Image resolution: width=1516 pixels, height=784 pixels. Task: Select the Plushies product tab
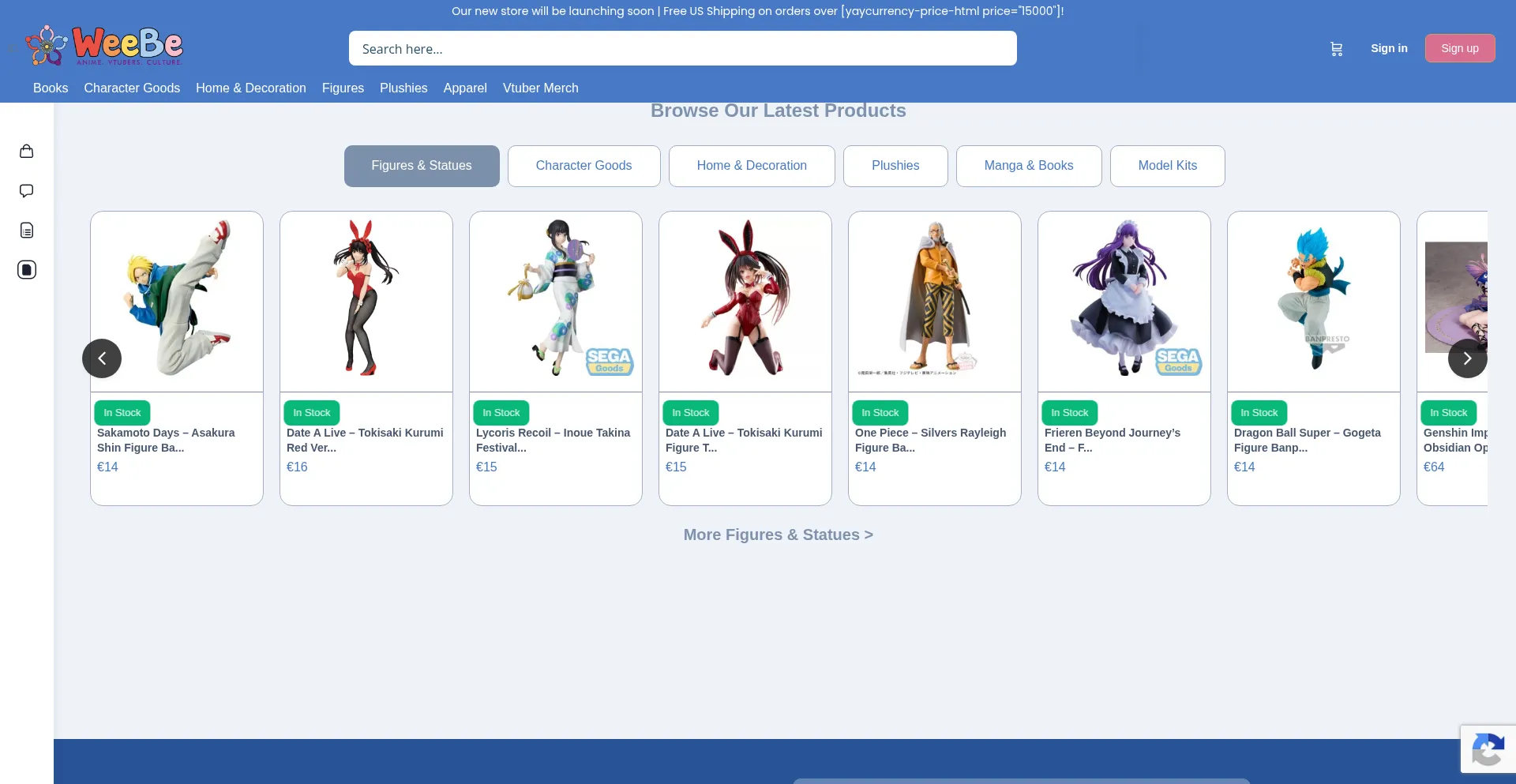click(x=895, y=166)
